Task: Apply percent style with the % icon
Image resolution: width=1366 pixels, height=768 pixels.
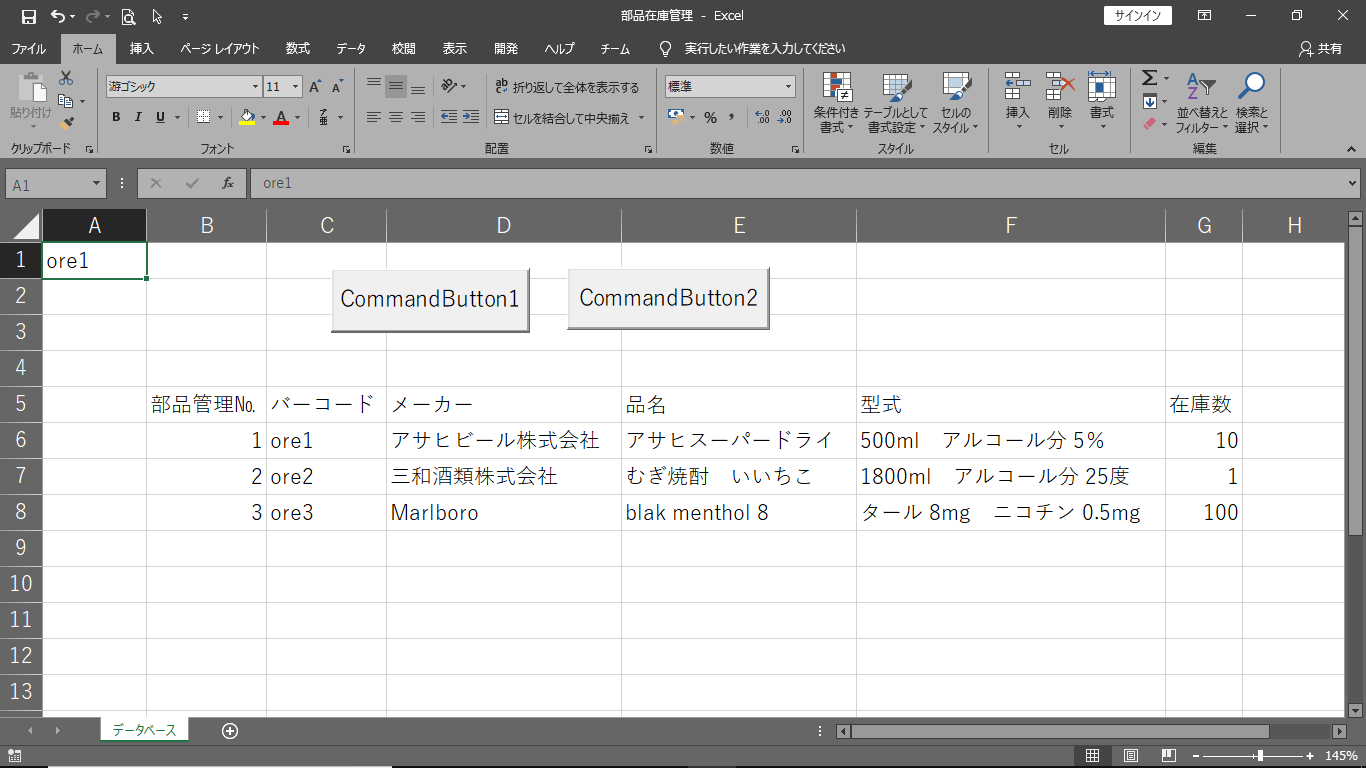Action: [710, 117]
